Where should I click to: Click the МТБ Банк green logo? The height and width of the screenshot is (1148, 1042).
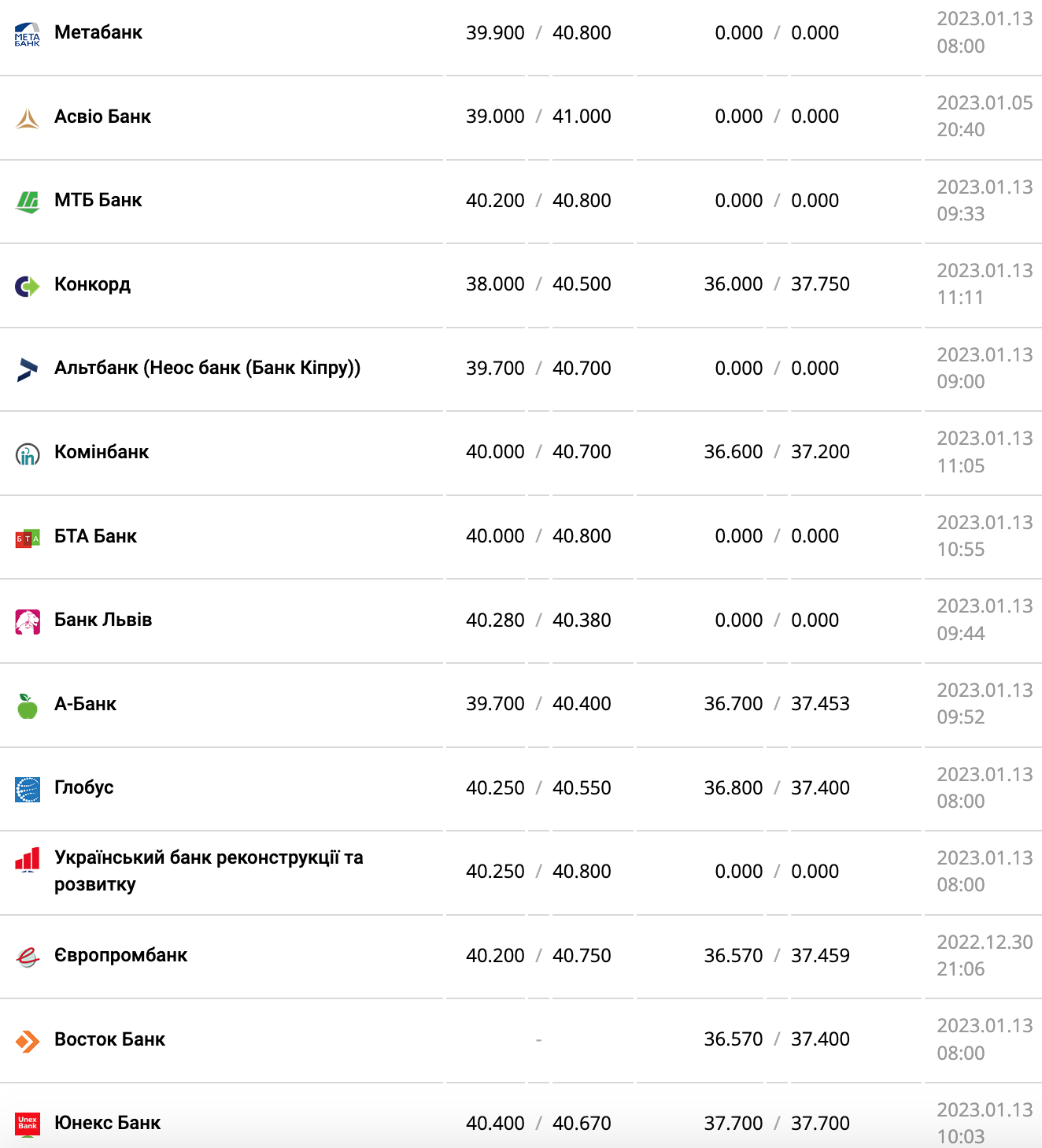28,202
